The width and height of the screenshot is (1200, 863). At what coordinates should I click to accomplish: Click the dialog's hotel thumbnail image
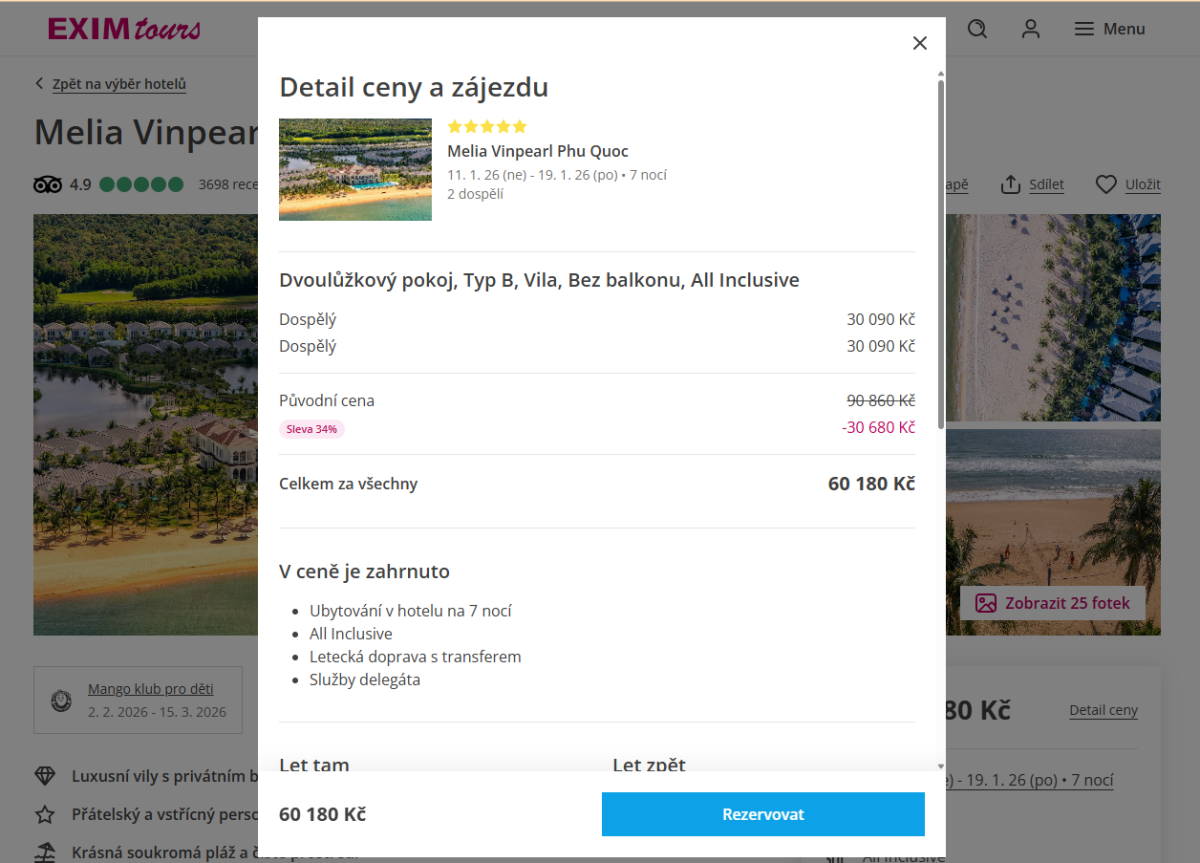point(355,169)
